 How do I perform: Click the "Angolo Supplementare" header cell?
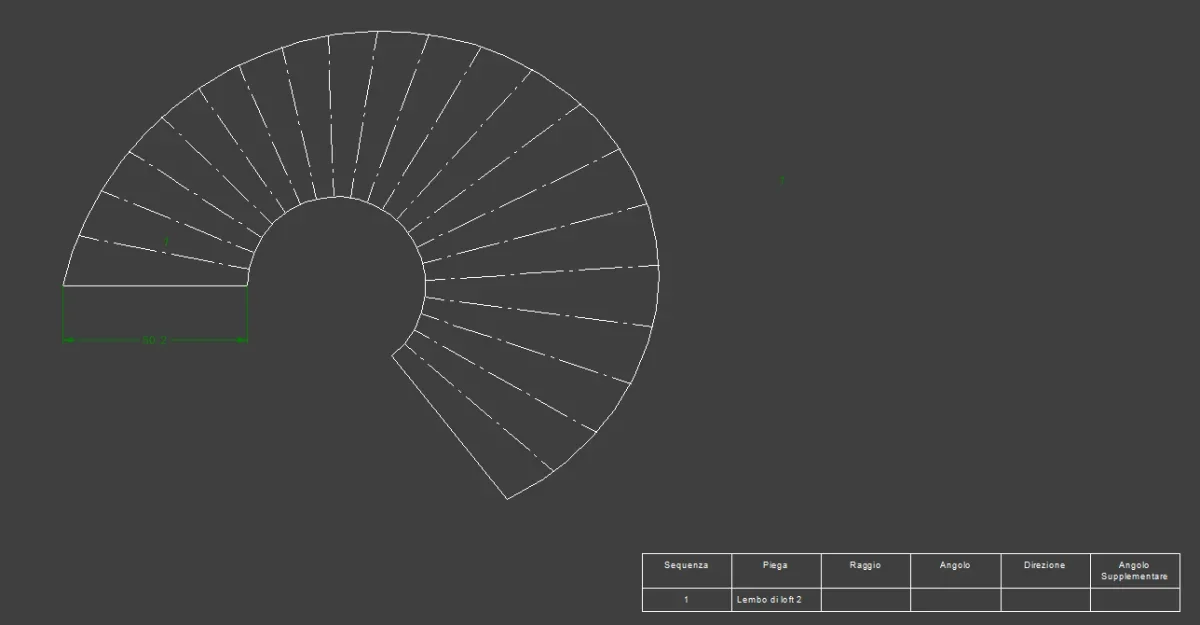click(x=1135, y=571)
